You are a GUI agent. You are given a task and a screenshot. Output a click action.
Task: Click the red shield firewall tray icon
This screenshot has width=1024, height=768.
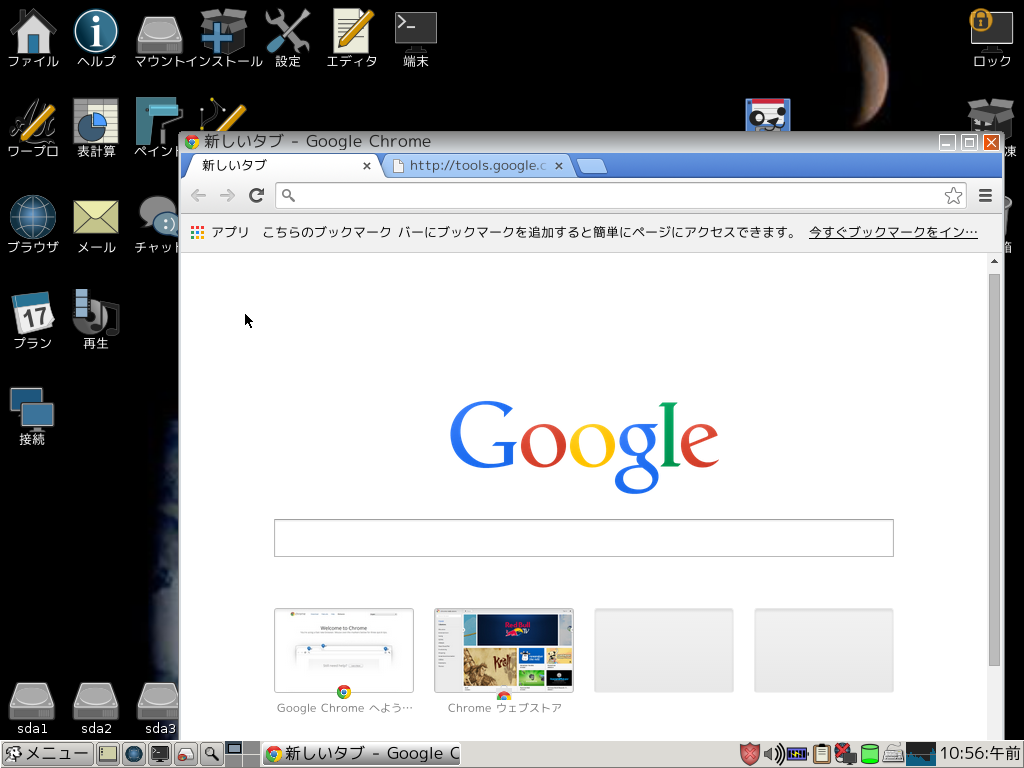[750, 754]
